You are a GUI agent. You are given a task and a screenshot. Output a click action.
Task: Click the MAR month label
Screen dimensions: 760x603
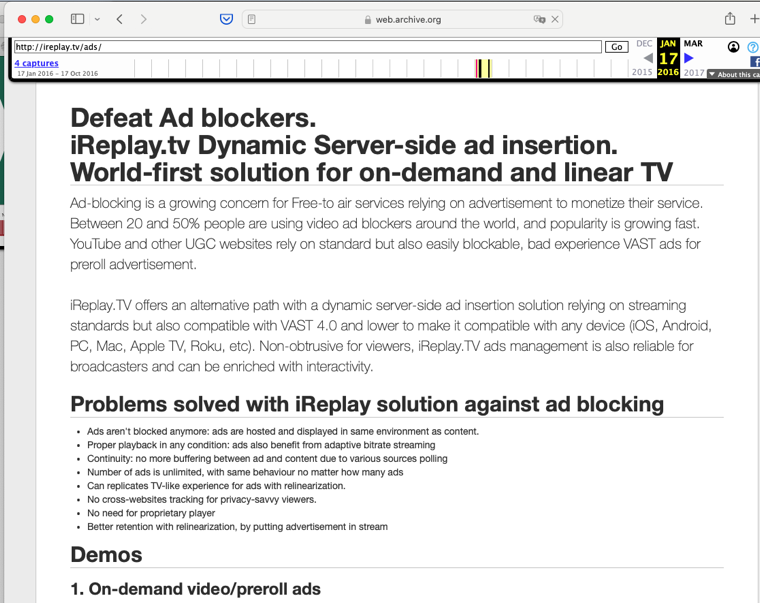(x=693, y=44)
